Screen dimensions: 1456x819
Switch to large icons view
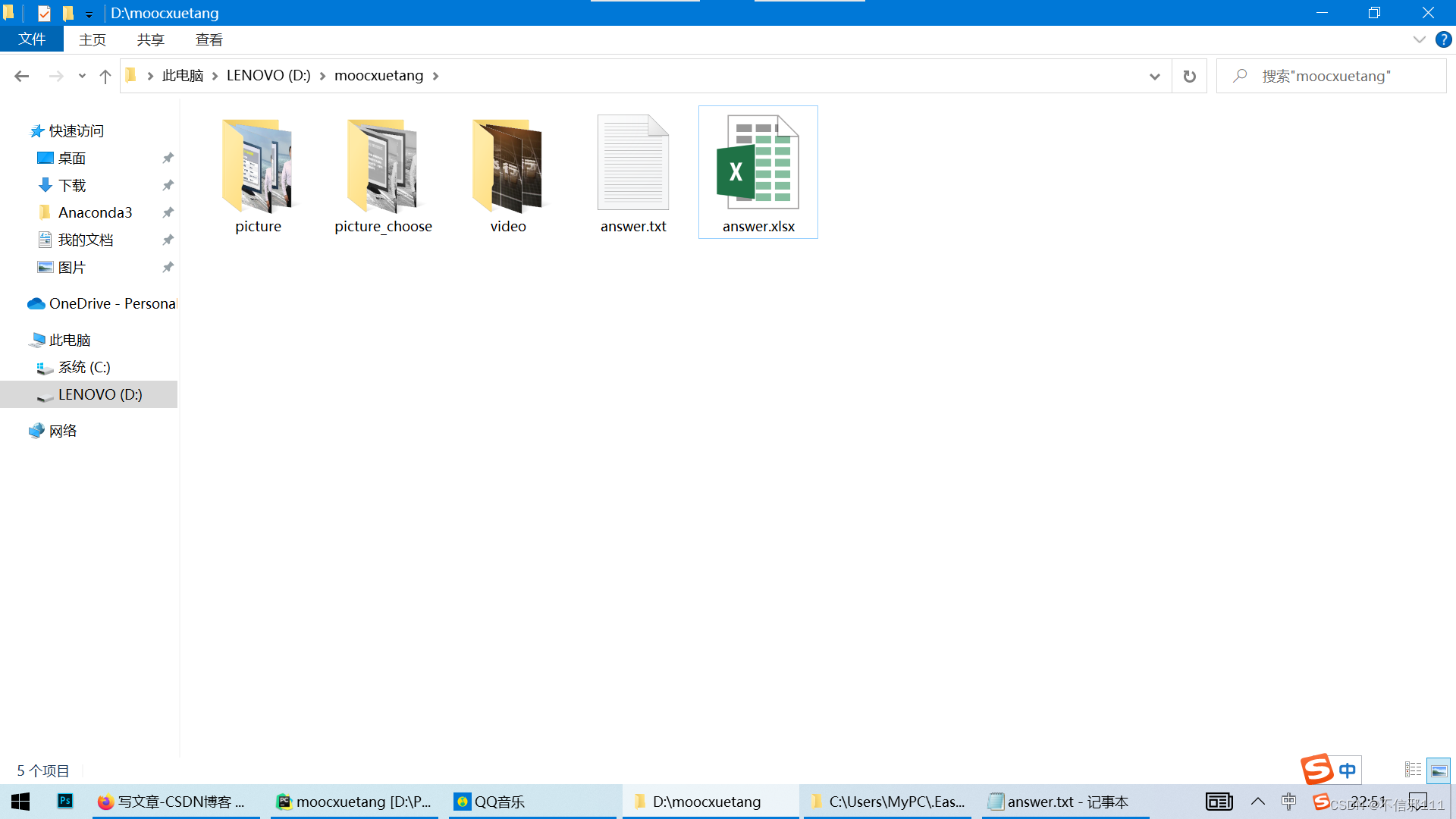click(1439, 770)
